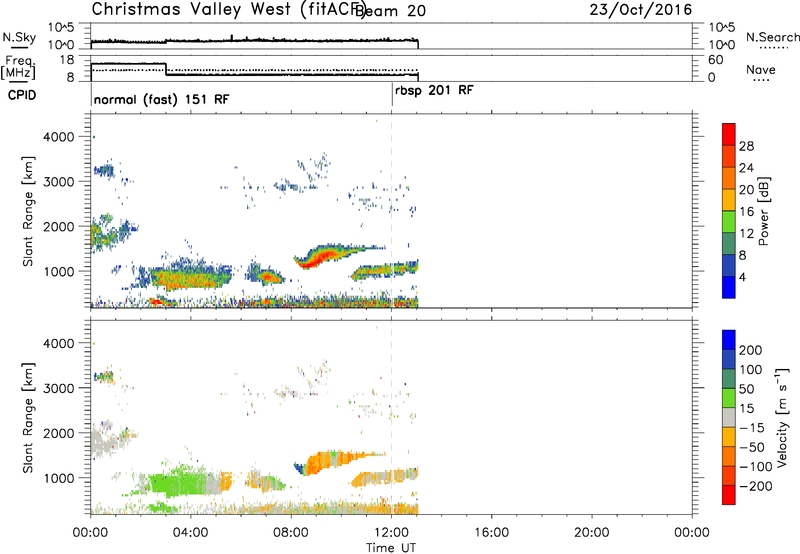Click '28' on the Power colorbar scale
The height and width of the screenshot is (554, 800).
(746, 146)
